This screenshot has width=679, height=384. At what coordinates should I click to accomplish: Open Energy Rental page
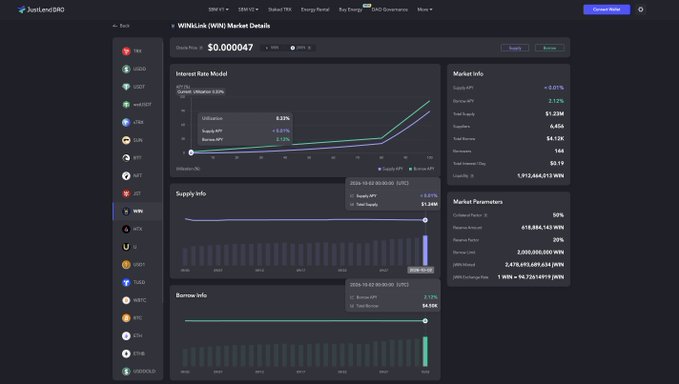[x=315, y=10]
